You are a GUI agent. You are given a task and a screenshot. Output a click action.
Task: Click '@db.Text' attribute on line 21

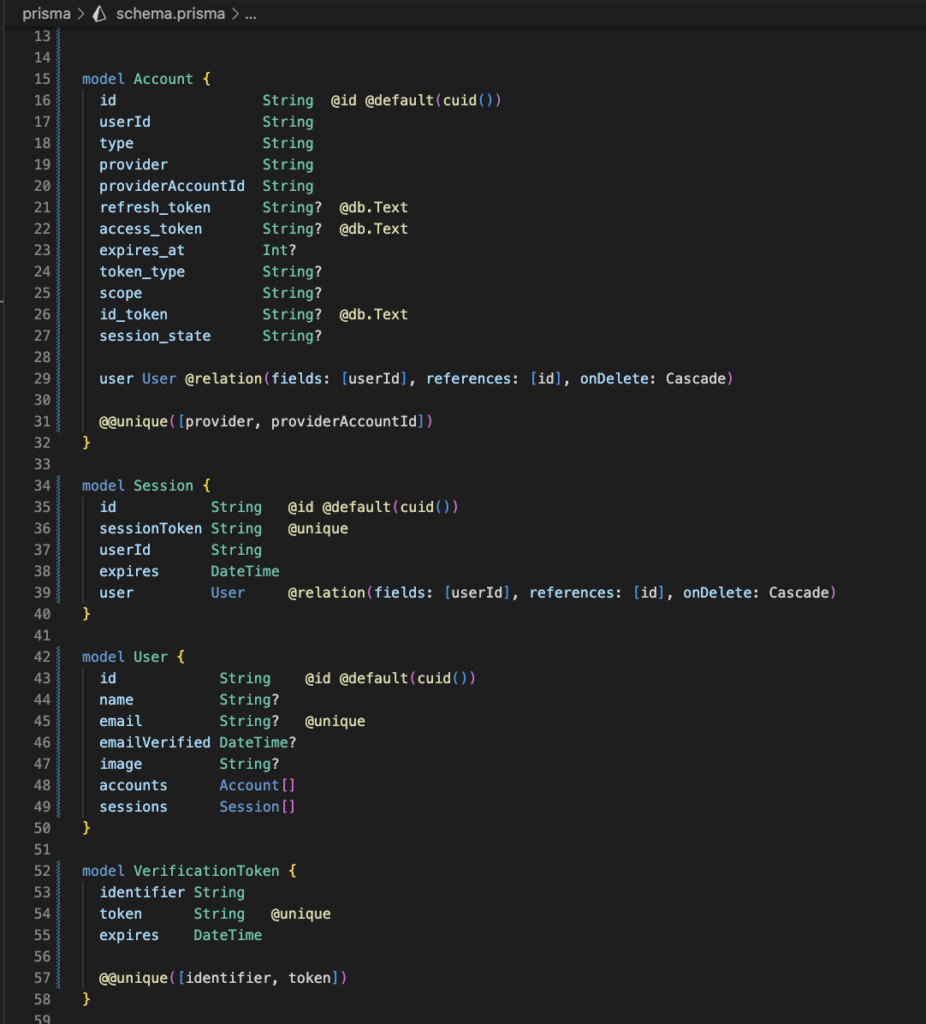click(374, 208)
